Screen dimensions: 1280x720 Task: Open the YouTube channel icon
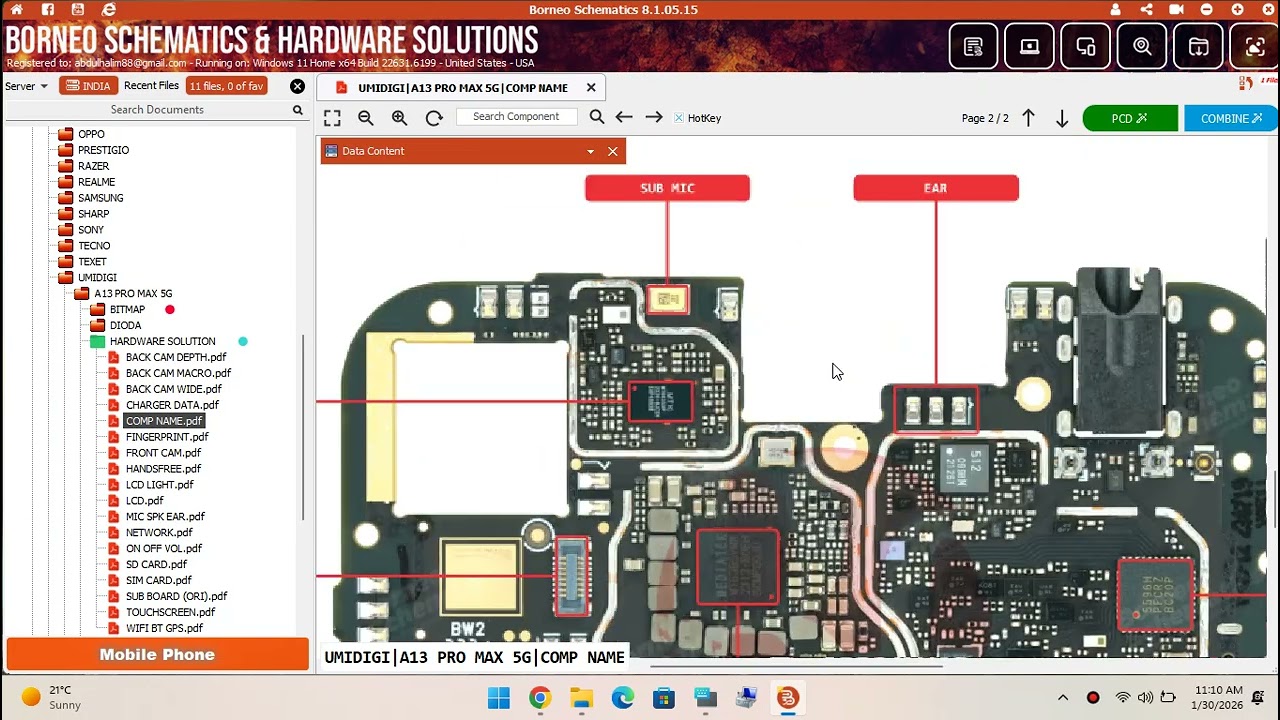point(78,9)
